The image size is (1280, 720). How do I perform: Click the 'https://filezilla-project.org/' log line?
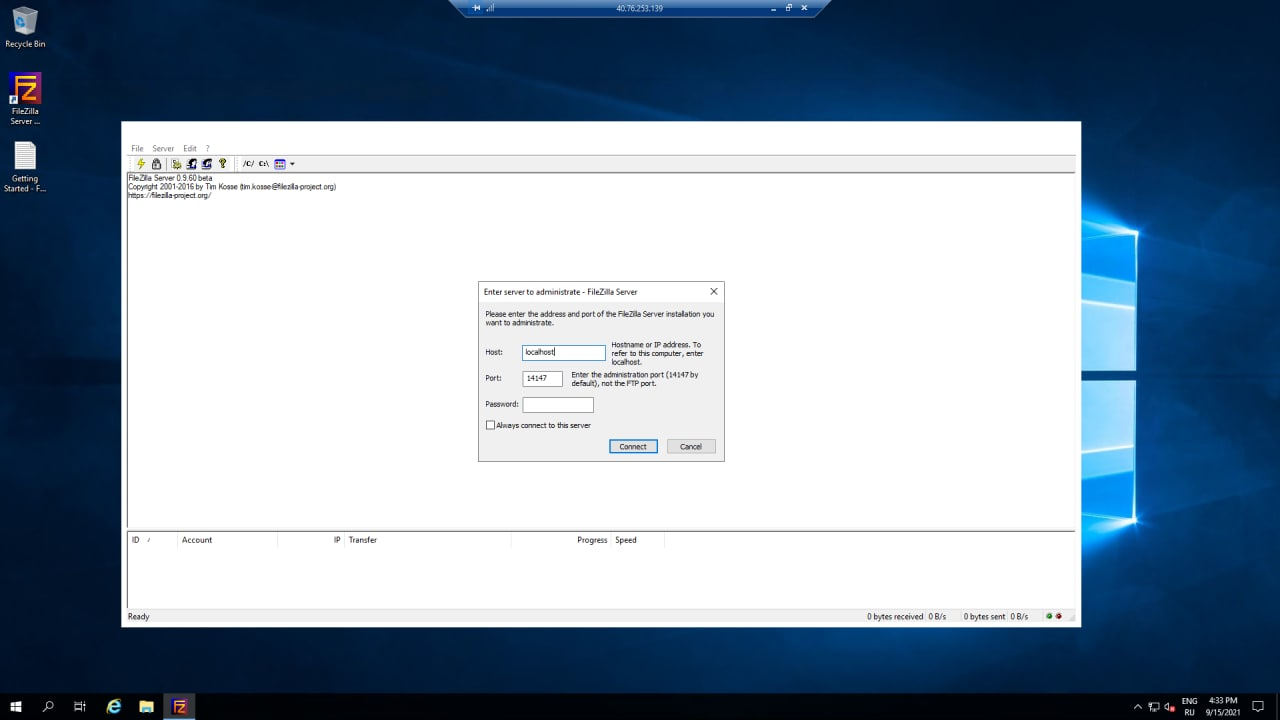169,195
